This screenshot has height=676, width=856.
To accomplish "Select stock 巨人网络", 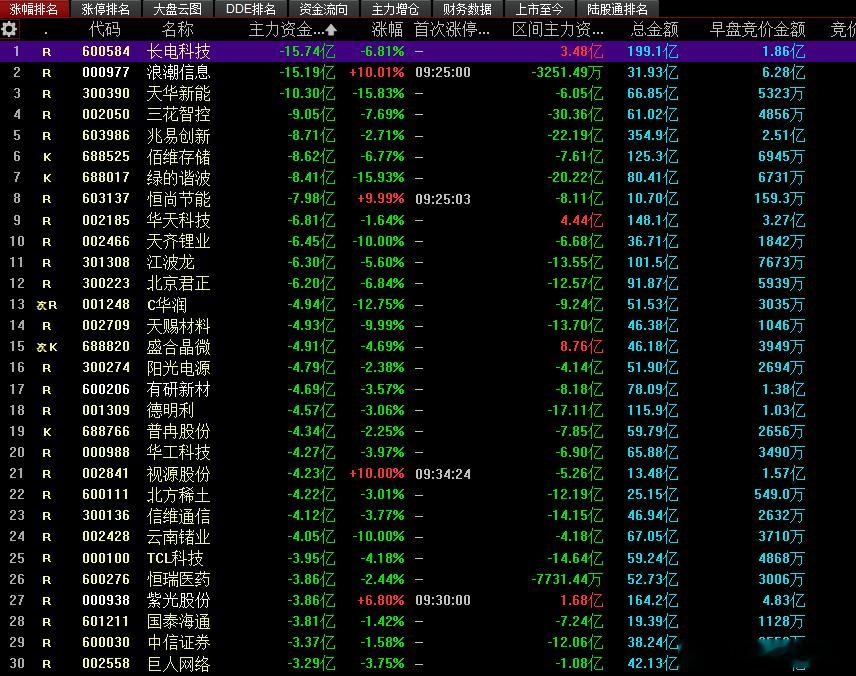I will pyautogui.click(x=179, y=664).
